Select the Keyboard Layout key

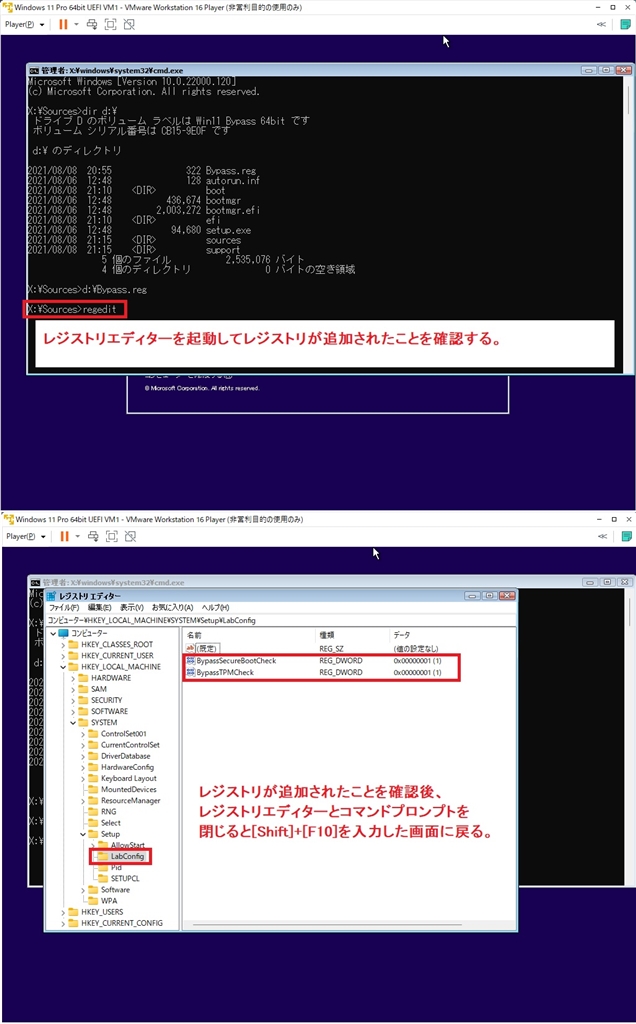pyautogui.click(x=129, y=778)
